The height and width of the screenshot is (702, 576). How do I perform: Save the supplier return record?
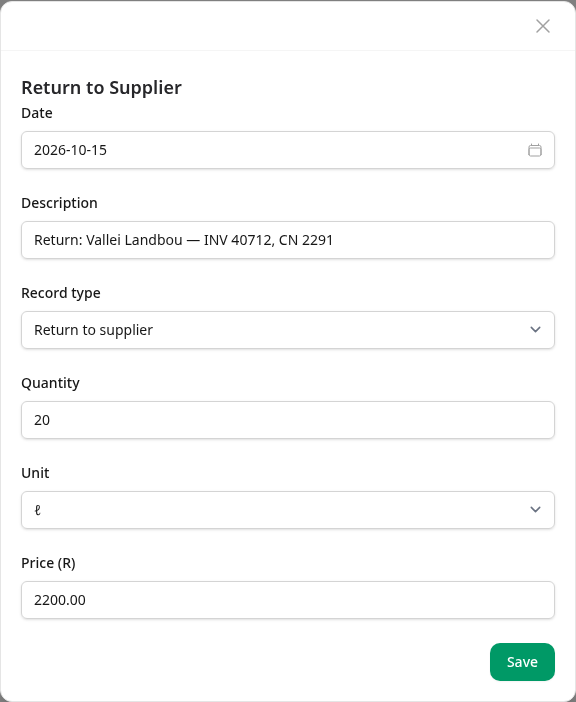coord(522,662)
